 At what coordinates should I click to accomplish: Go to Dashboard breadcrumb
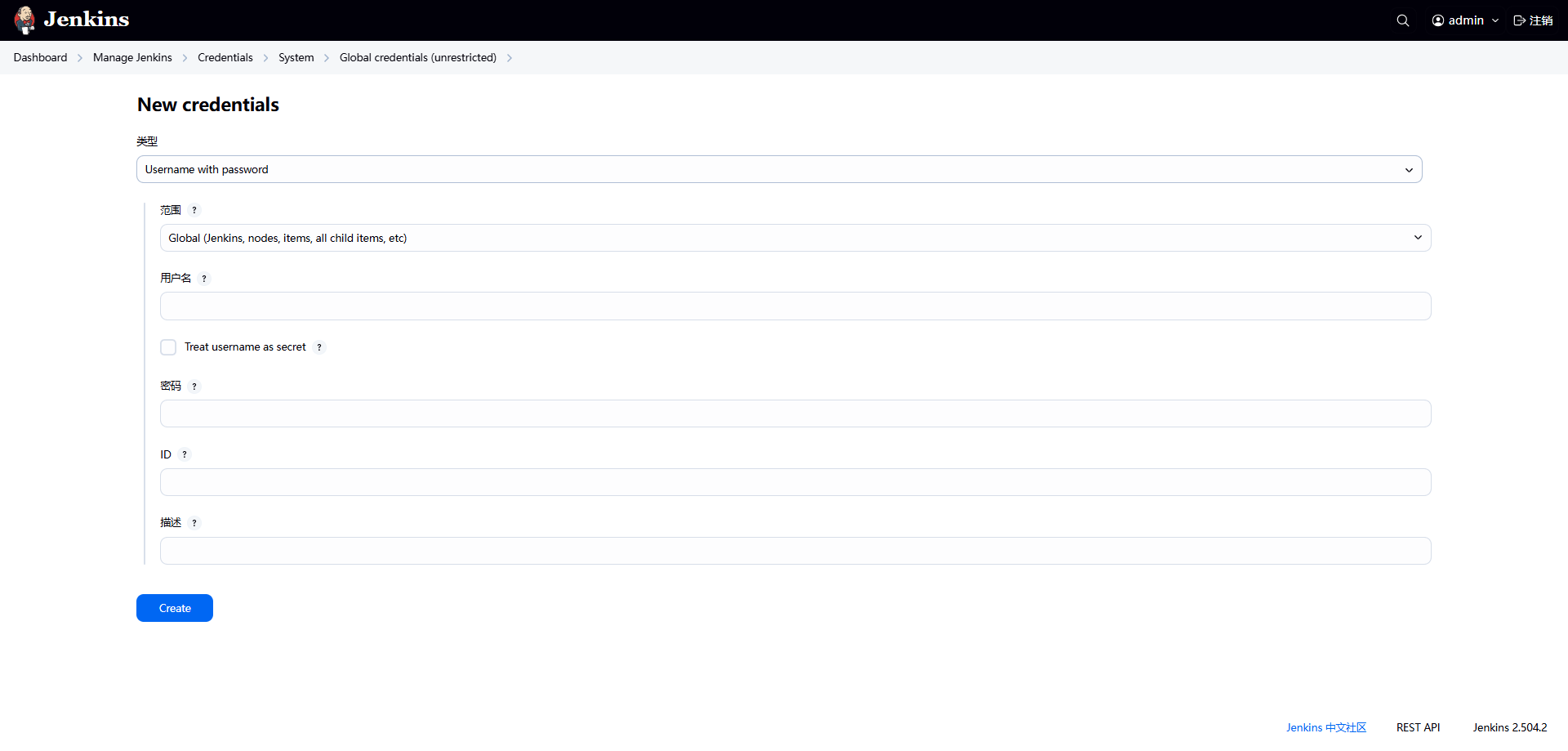point(40,57)
